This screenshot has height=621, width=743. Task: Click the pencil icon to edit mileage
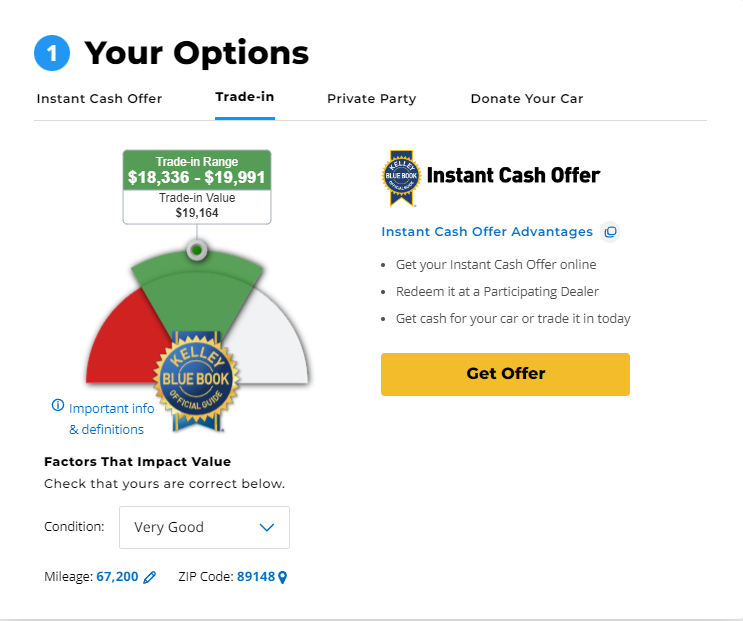point(150,577)
